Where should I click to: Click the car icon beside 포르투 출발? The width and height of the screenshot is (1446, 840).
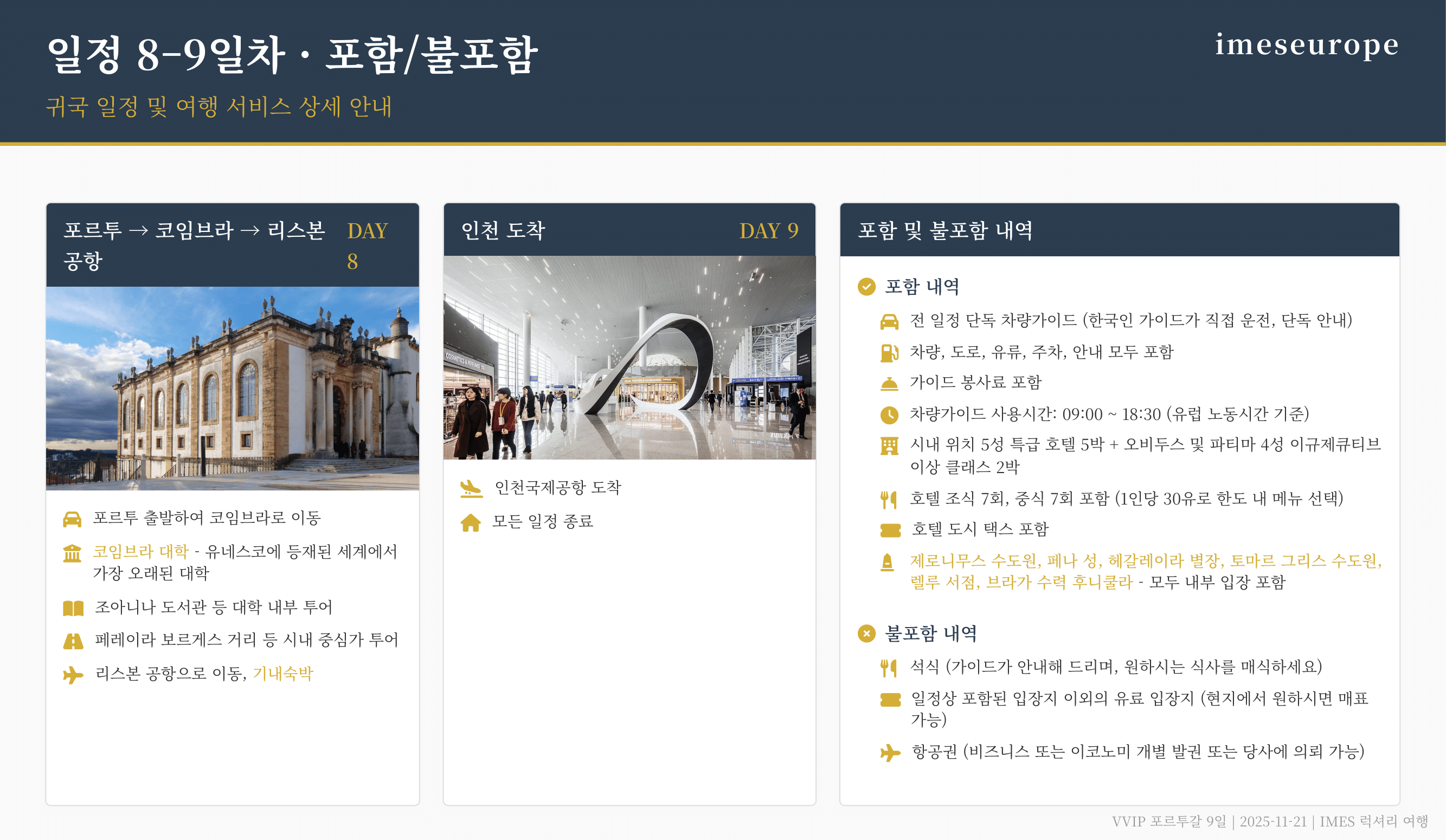[x=72, y=520]
